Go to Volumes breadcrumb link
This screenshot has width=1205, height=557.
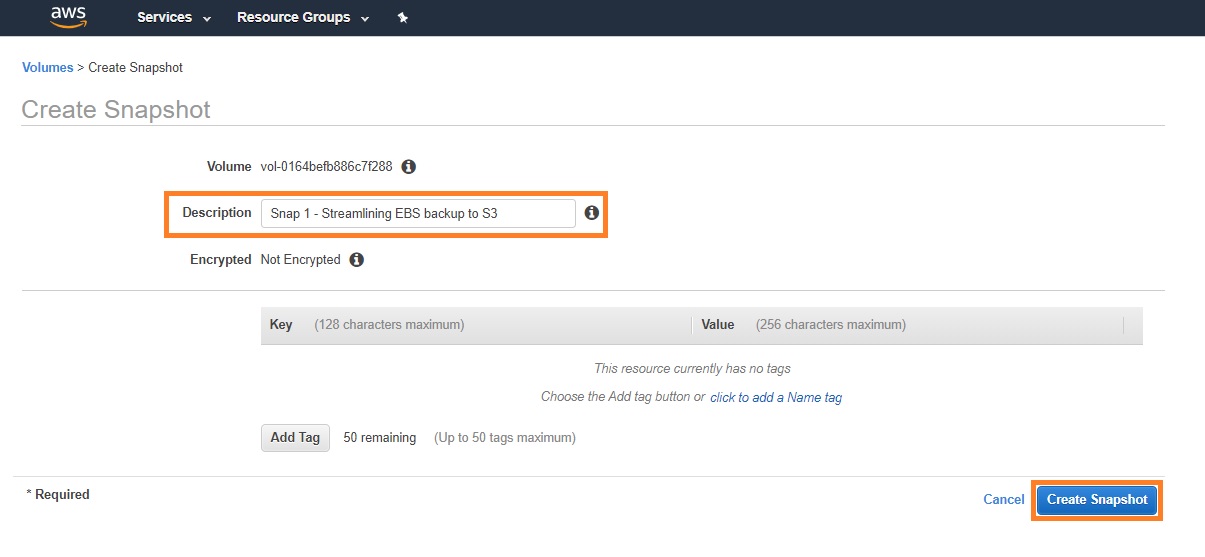pyautogui.click(x=47, y=68)
